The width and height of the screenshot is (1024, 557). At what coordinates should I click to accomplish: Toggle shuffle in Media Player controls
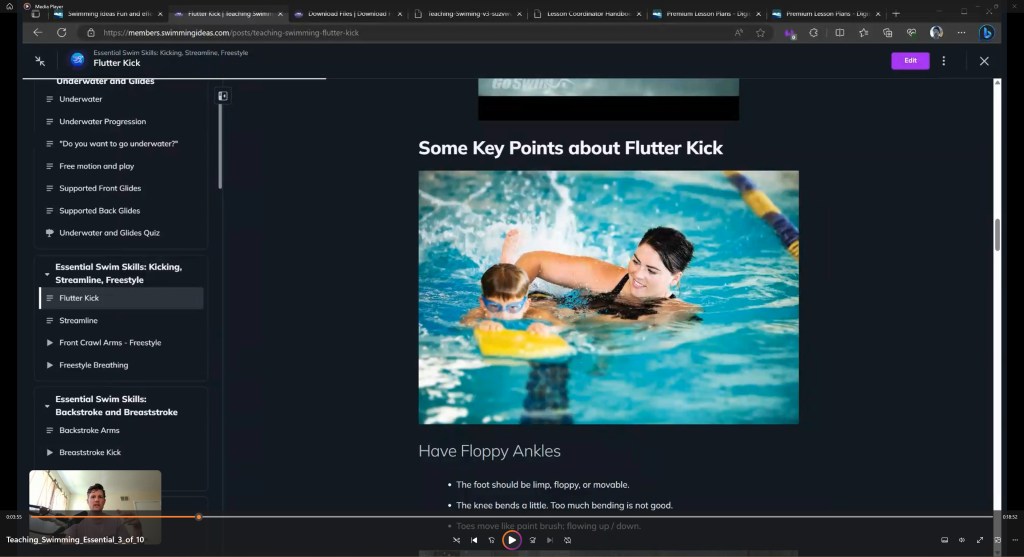click(456, 540)
